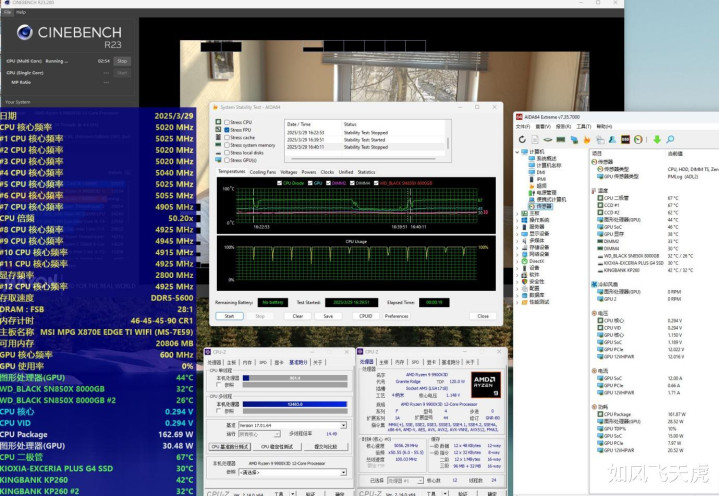Viewport: 719px width, 496px height.
Task: Click the Cinebench logo icon
Action: click(x=24, y=32)
